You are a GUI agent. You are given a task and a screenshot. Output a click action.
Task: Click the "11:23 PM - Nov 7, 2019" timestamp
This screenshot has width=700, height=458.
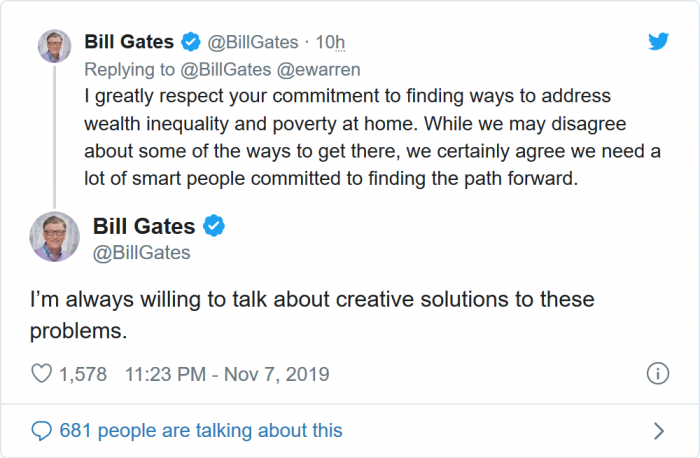(227, 375)
